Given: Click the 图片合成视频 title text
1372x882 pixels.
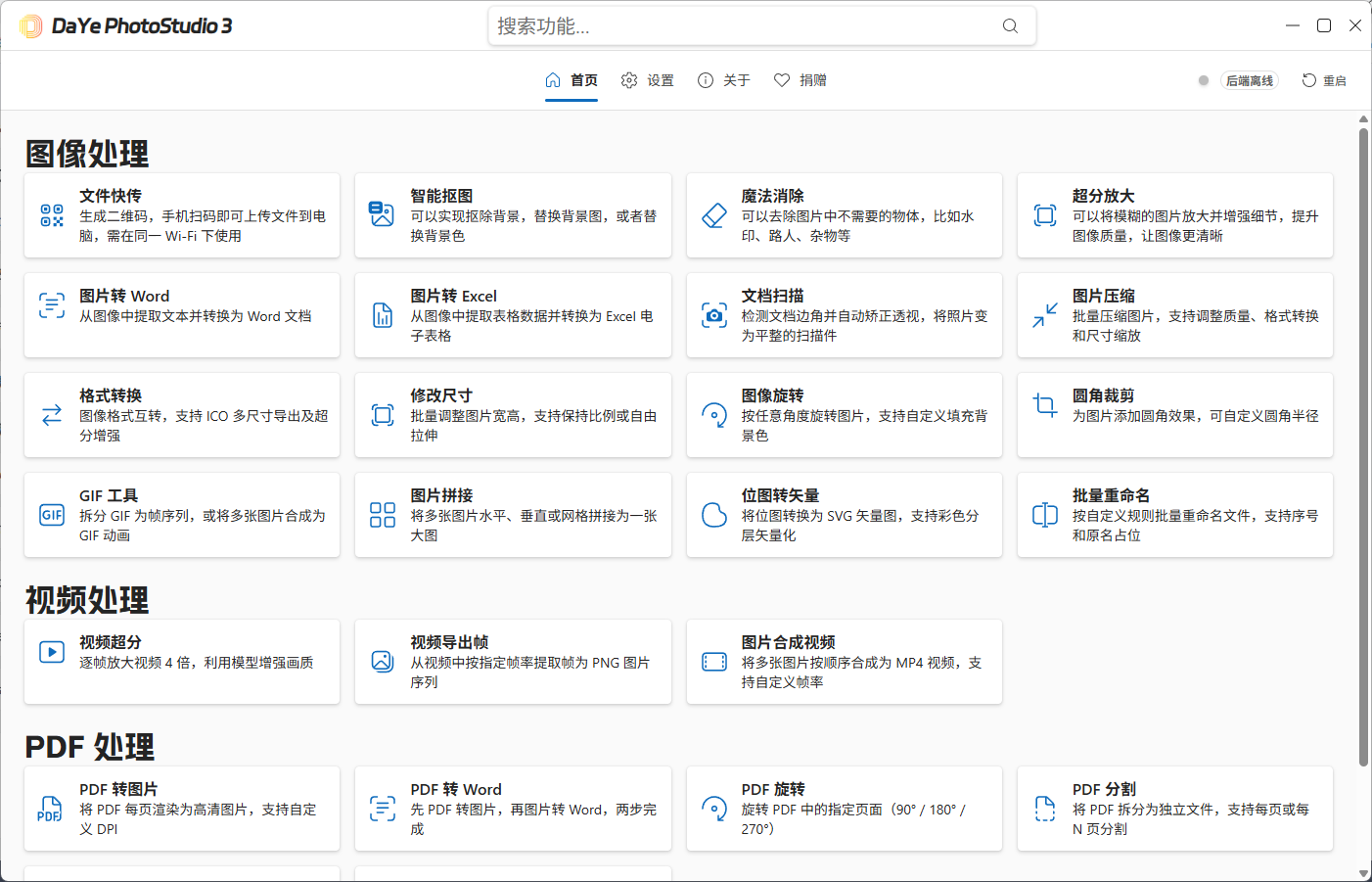Looking at the screenshot, I should (788, 642).
